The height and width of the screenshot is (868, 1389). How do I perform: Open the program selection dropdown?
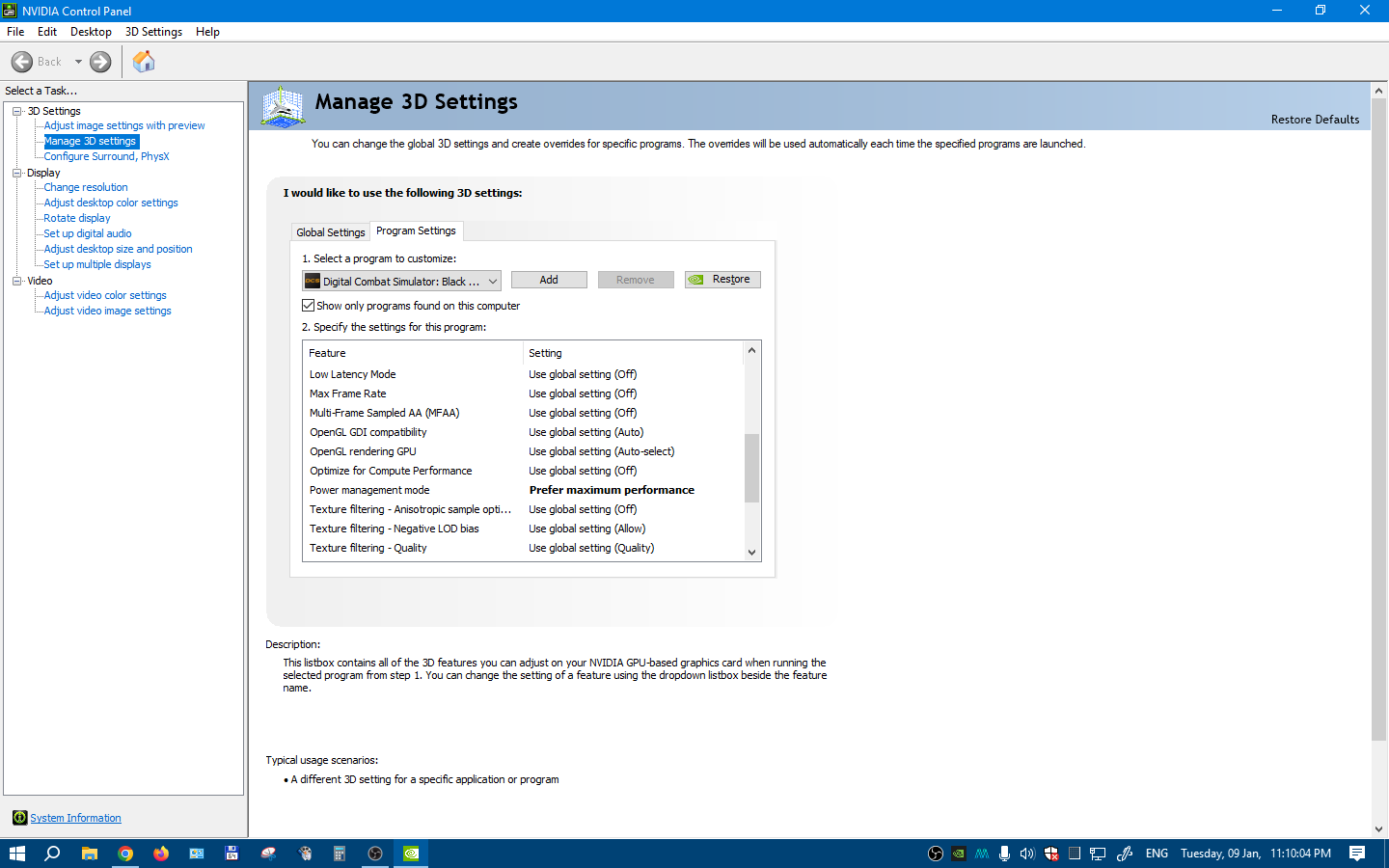[x=401, y=281]
